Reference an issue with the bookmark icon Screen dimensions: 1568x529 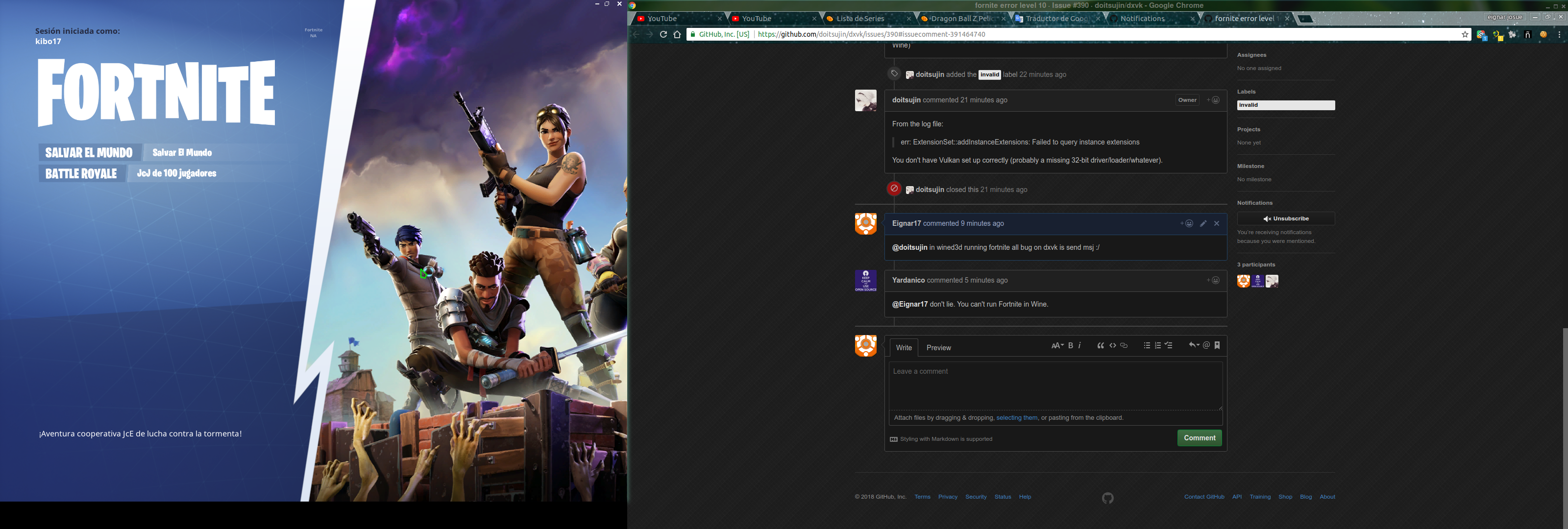[1217, 345]
